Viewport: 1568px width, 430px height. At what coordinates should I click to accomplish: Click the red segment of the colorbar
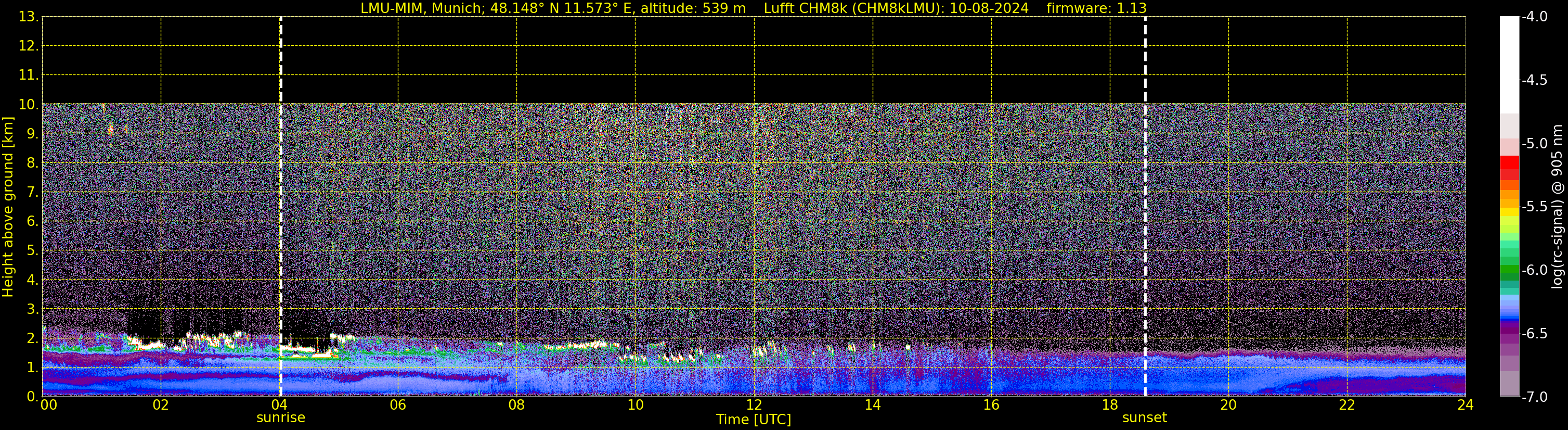pyautogui.click(x=1509, y=162)
